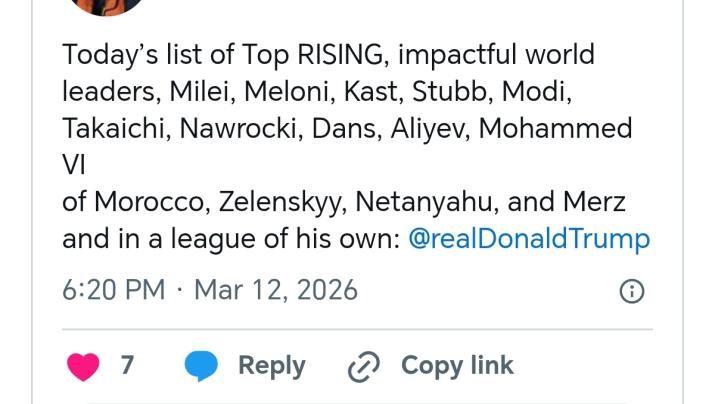The height and width of the screenshot is (404, 715).
Task: Open the 6:20 PM · Mar 12, 2026 timestamp
Action: (x=210, y=290)
